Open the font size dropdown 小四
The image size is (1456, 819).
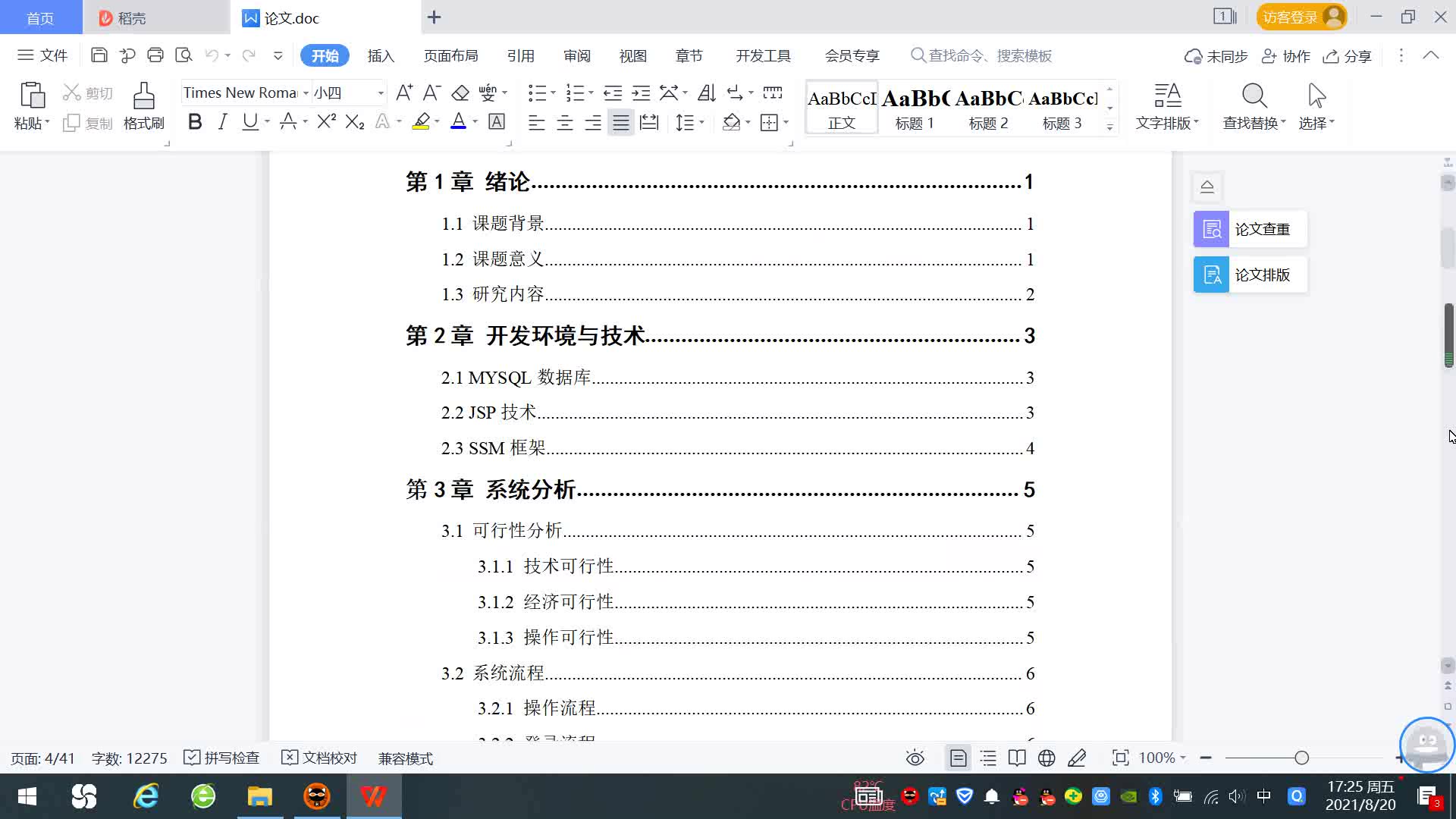pos(380,93)
